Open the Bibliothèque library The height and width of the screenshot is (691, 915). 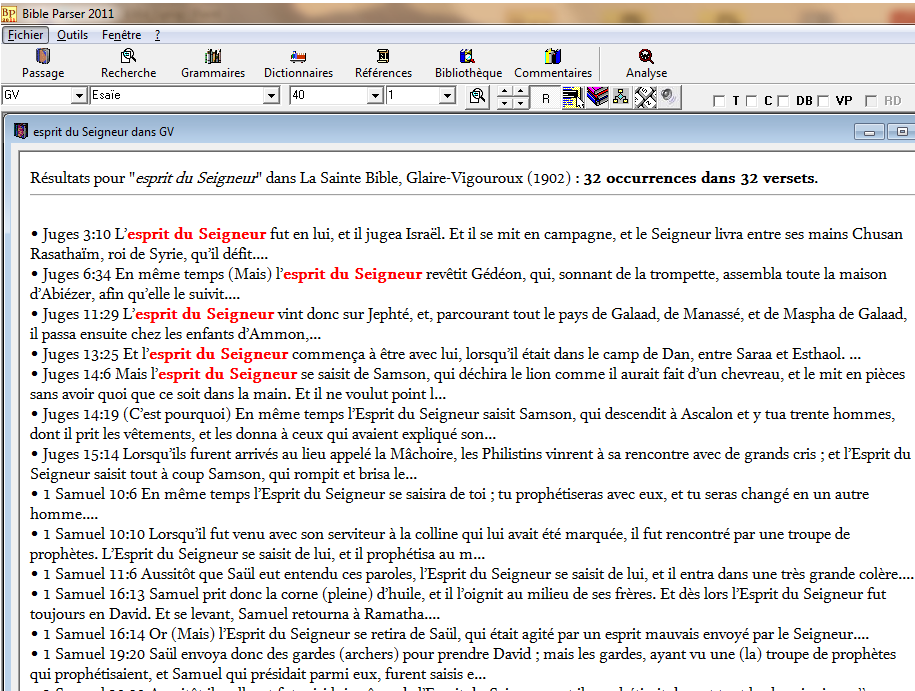[x=468, y=63]
